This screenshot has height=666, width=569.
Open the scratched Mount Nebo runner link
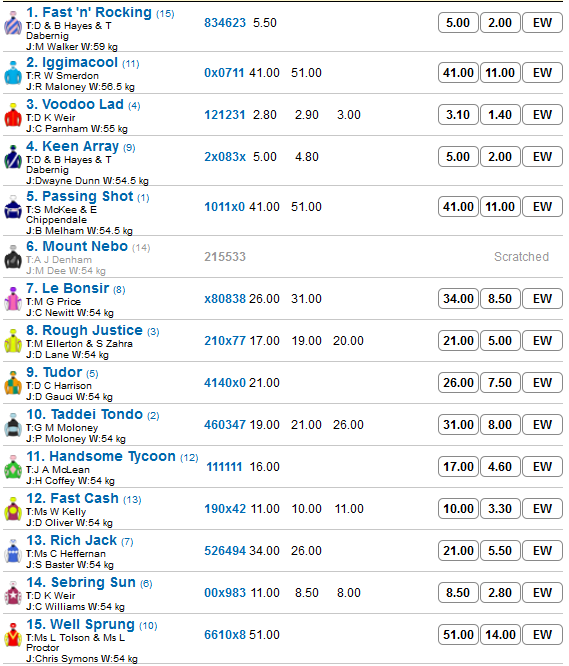[x=77, y=246]
